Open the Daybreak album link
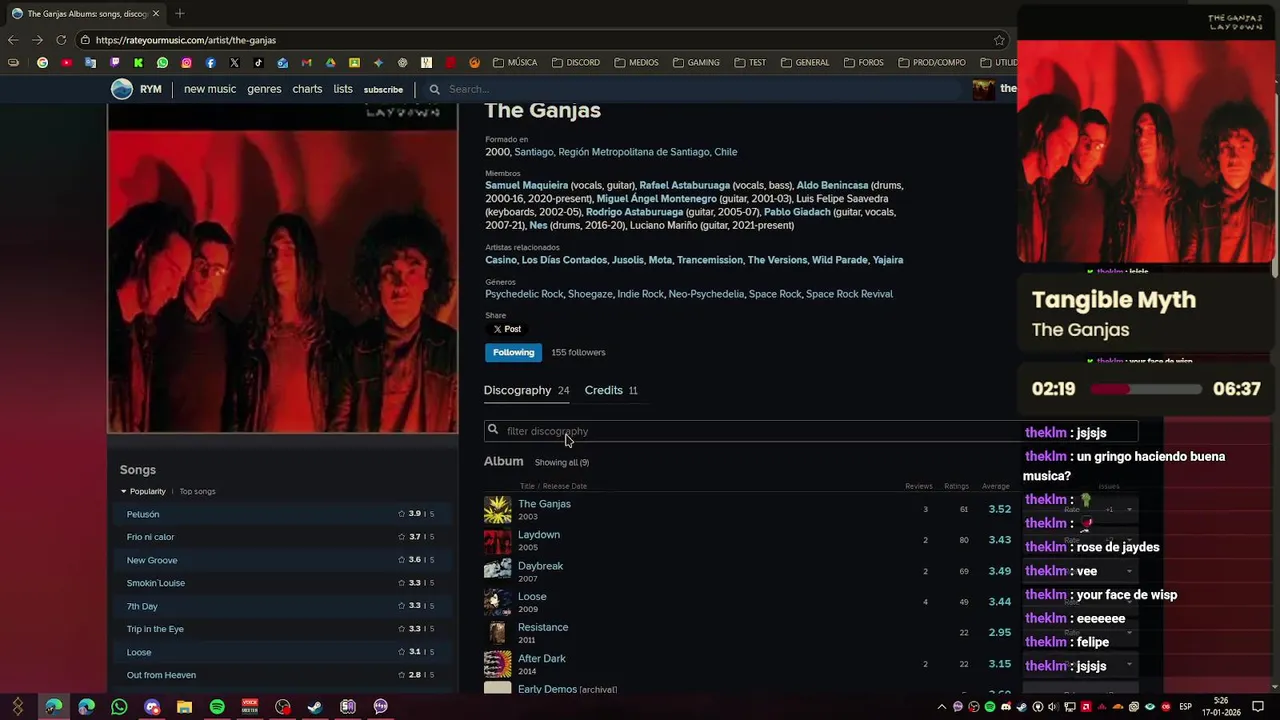This screenshot has height=720, width=1280. (x=540, y=565)
